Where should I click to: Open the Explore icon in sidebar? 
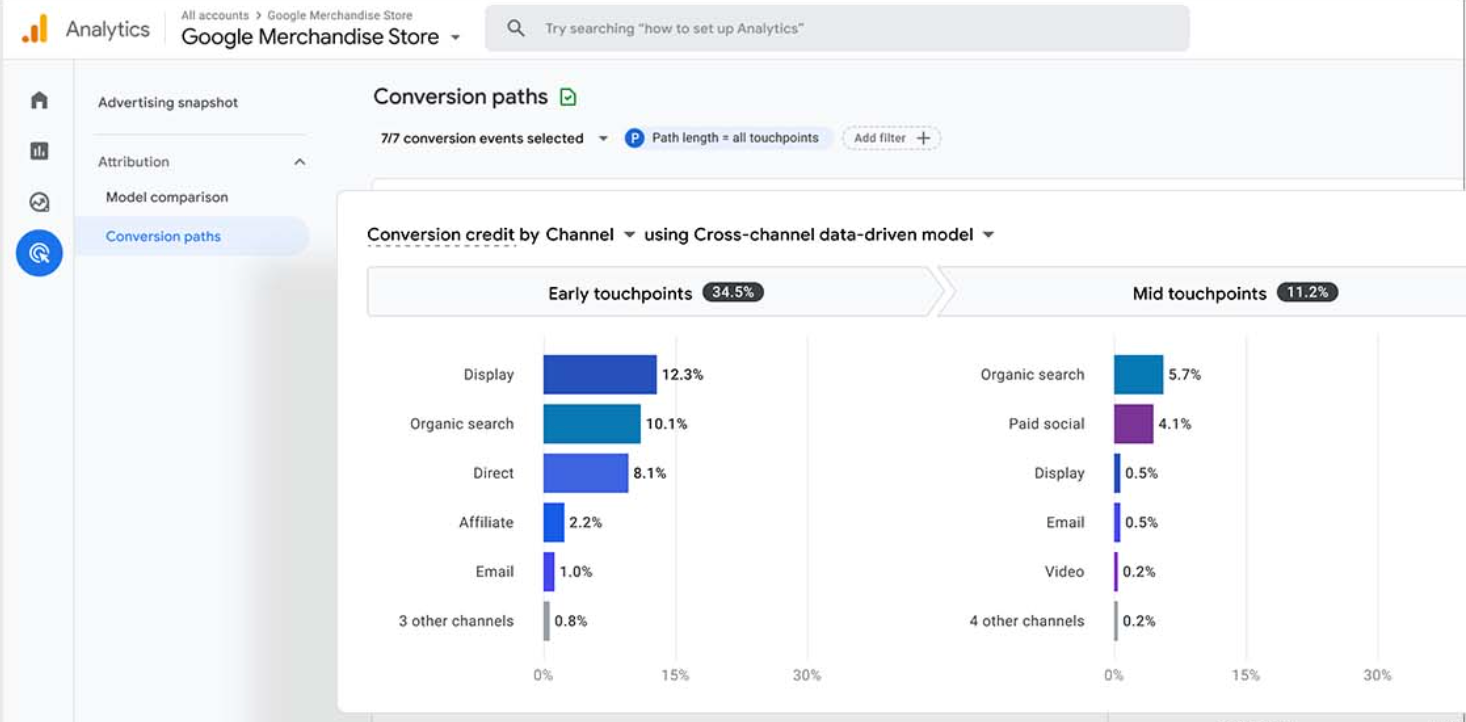[x=39, y=202]
